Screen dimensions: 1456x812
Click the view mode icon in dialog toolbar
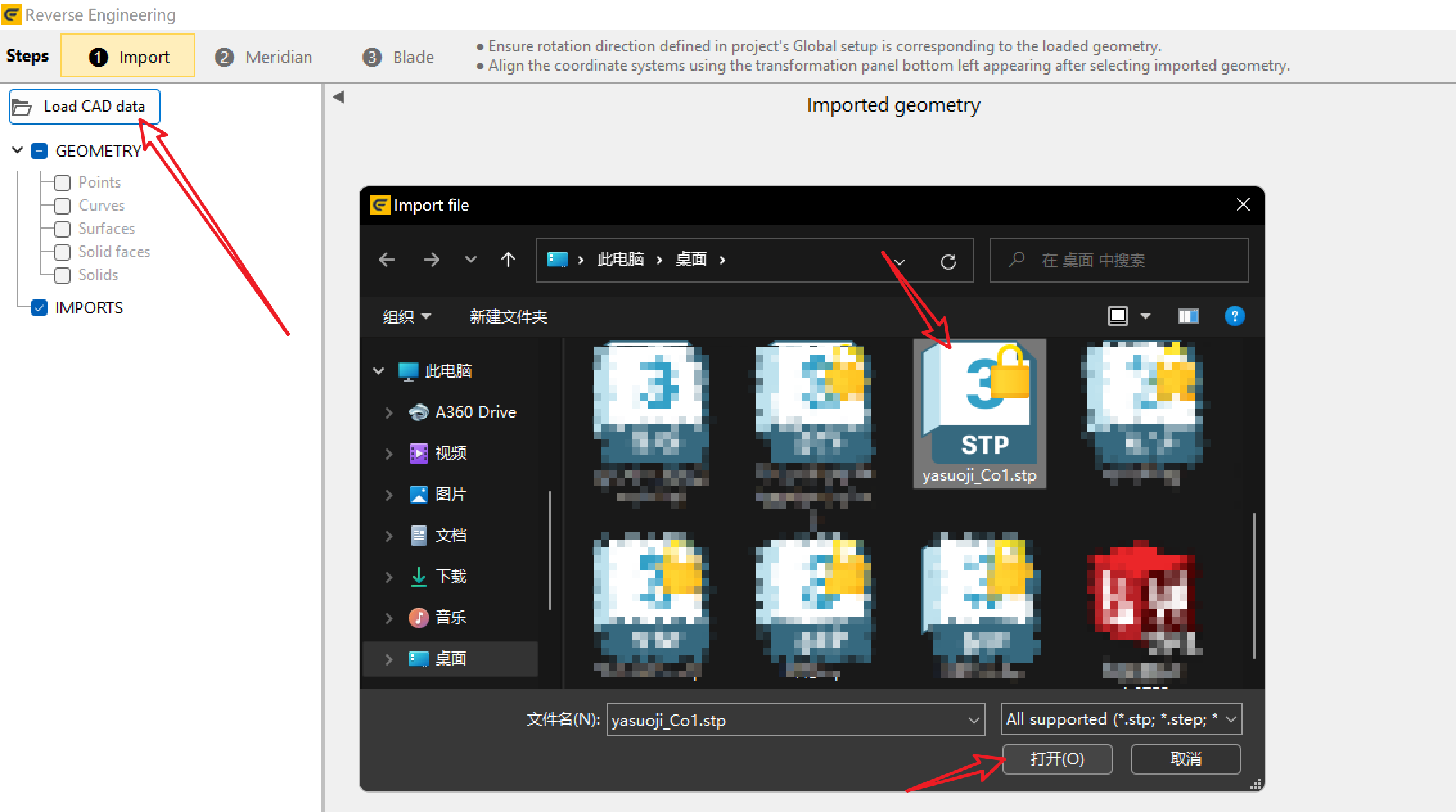1118,316
